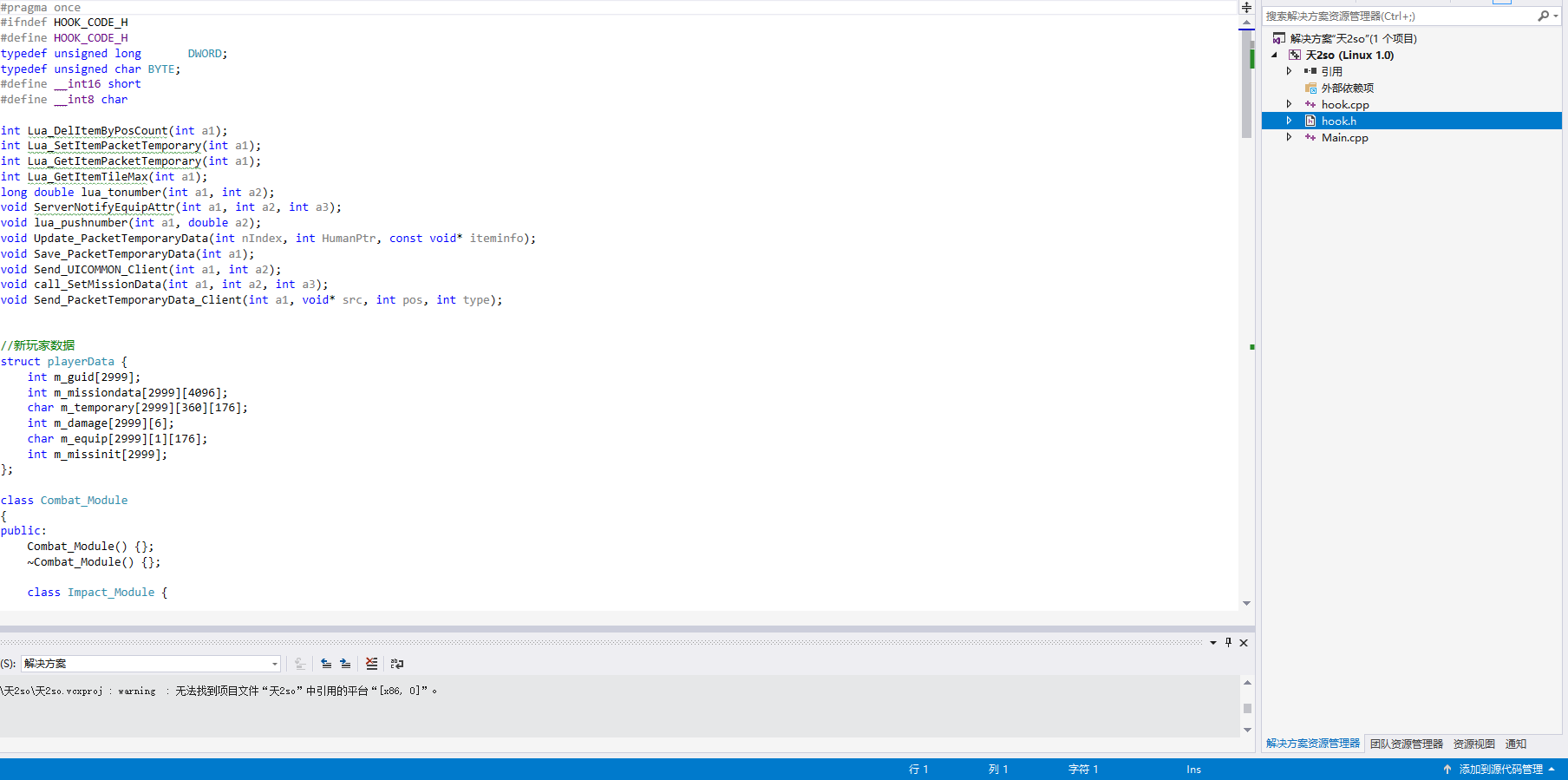Toggle the output panel auto-hide pin
The height and width of the screenshot is (780, 1568).
pyautogui.click(x=1228, y=643)
